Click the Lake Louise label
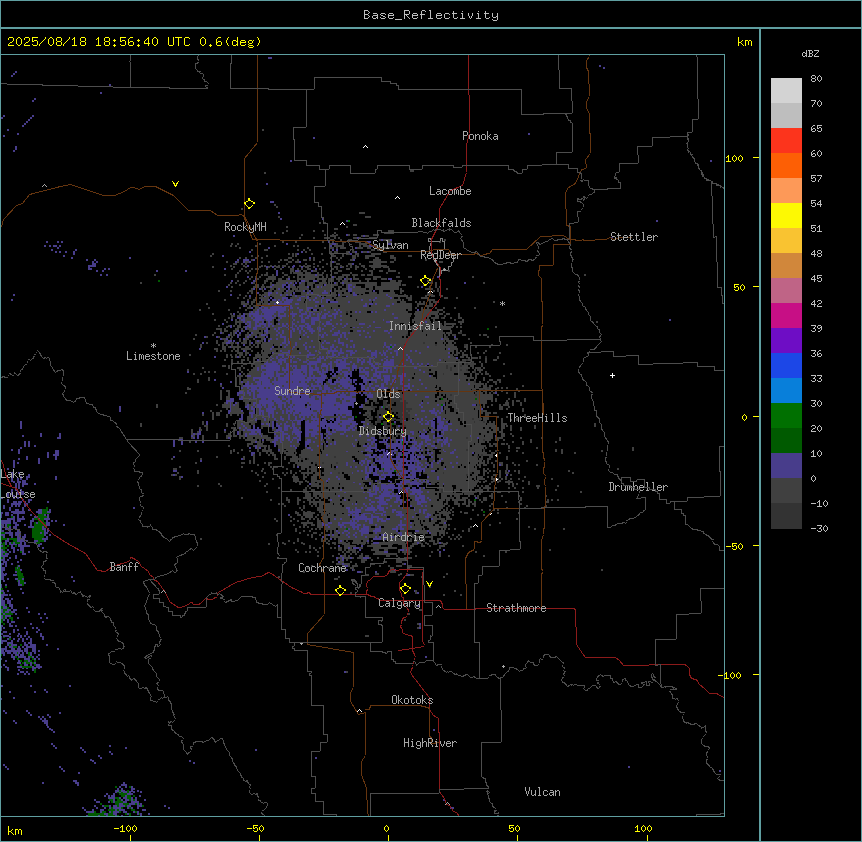This screenshot has width=862, height=842. (x=18, y=484)
